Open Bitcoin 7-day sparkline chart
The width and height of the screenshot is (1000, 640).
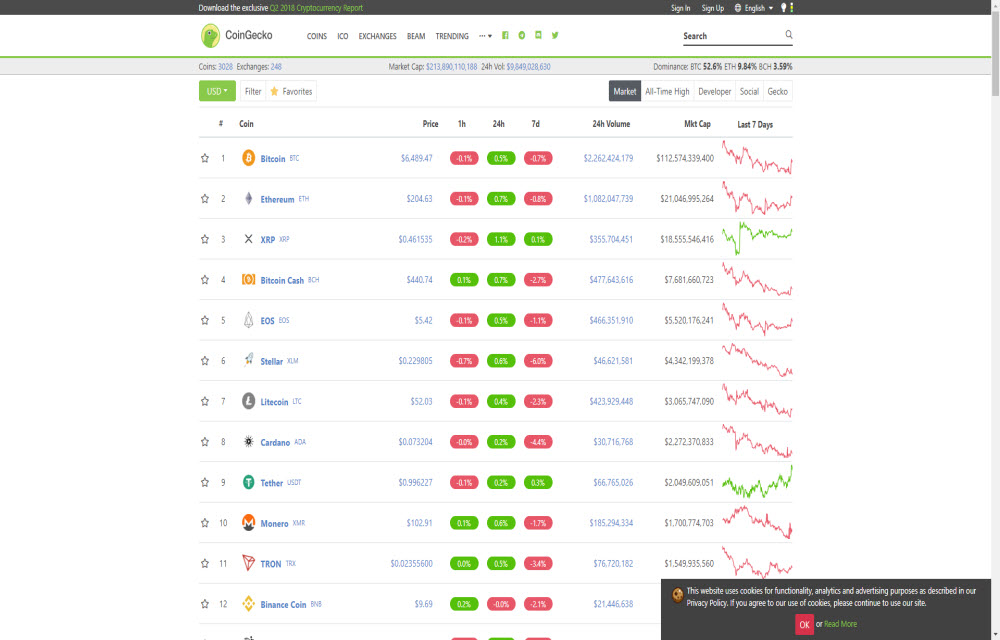point(757,157)
